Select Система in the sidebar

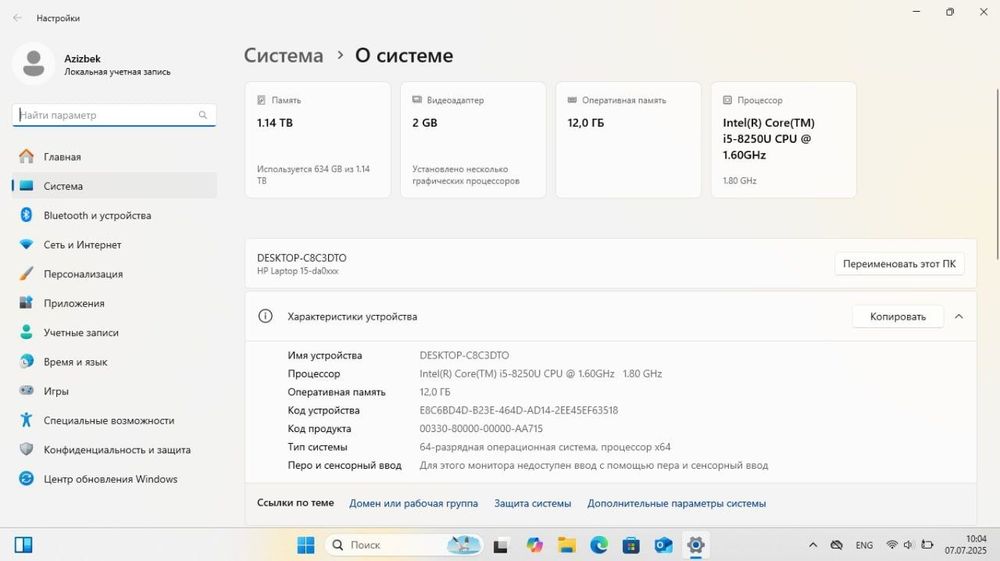114,186
